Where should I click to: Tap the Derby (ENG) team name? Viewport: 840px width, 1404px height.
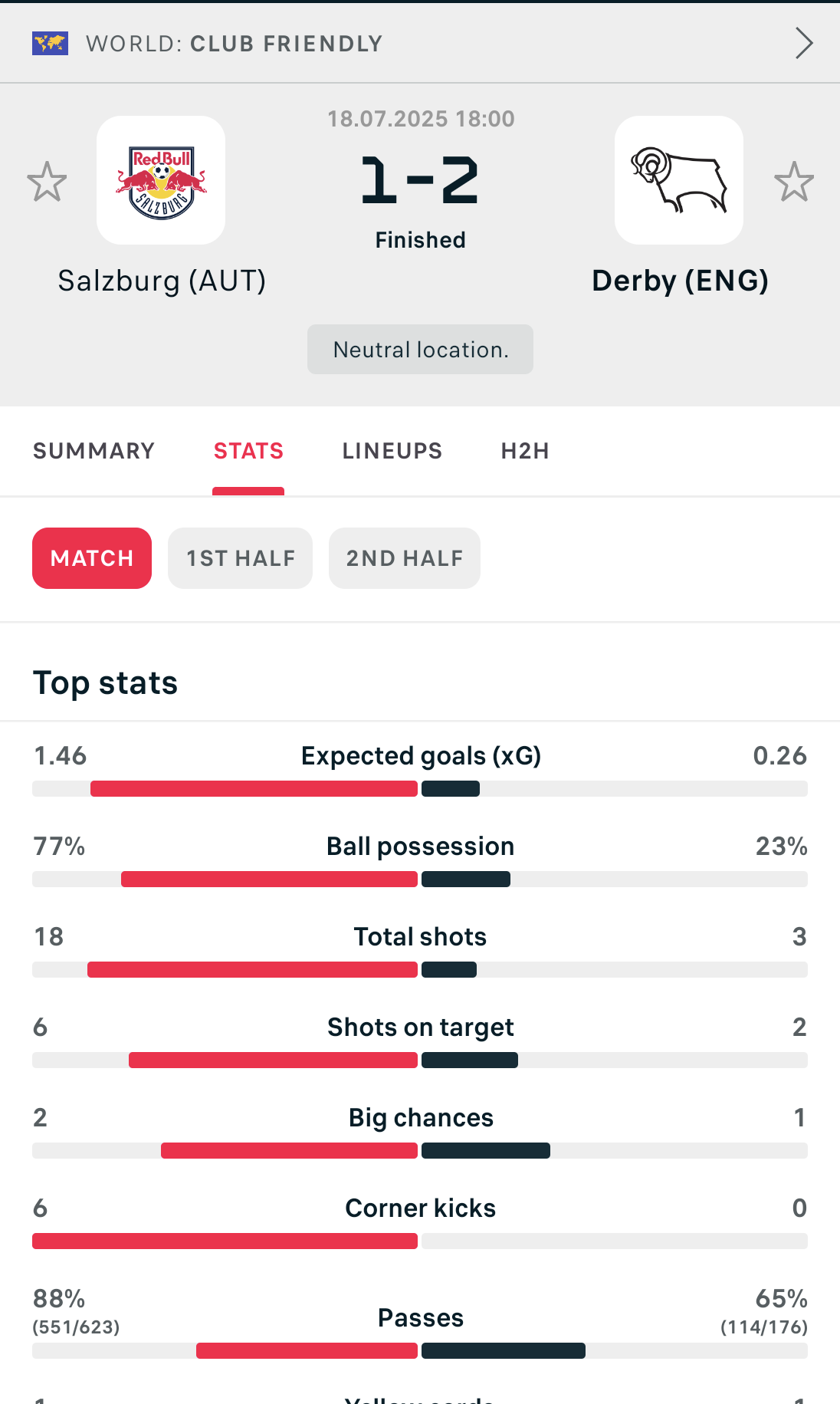point(680,281)
